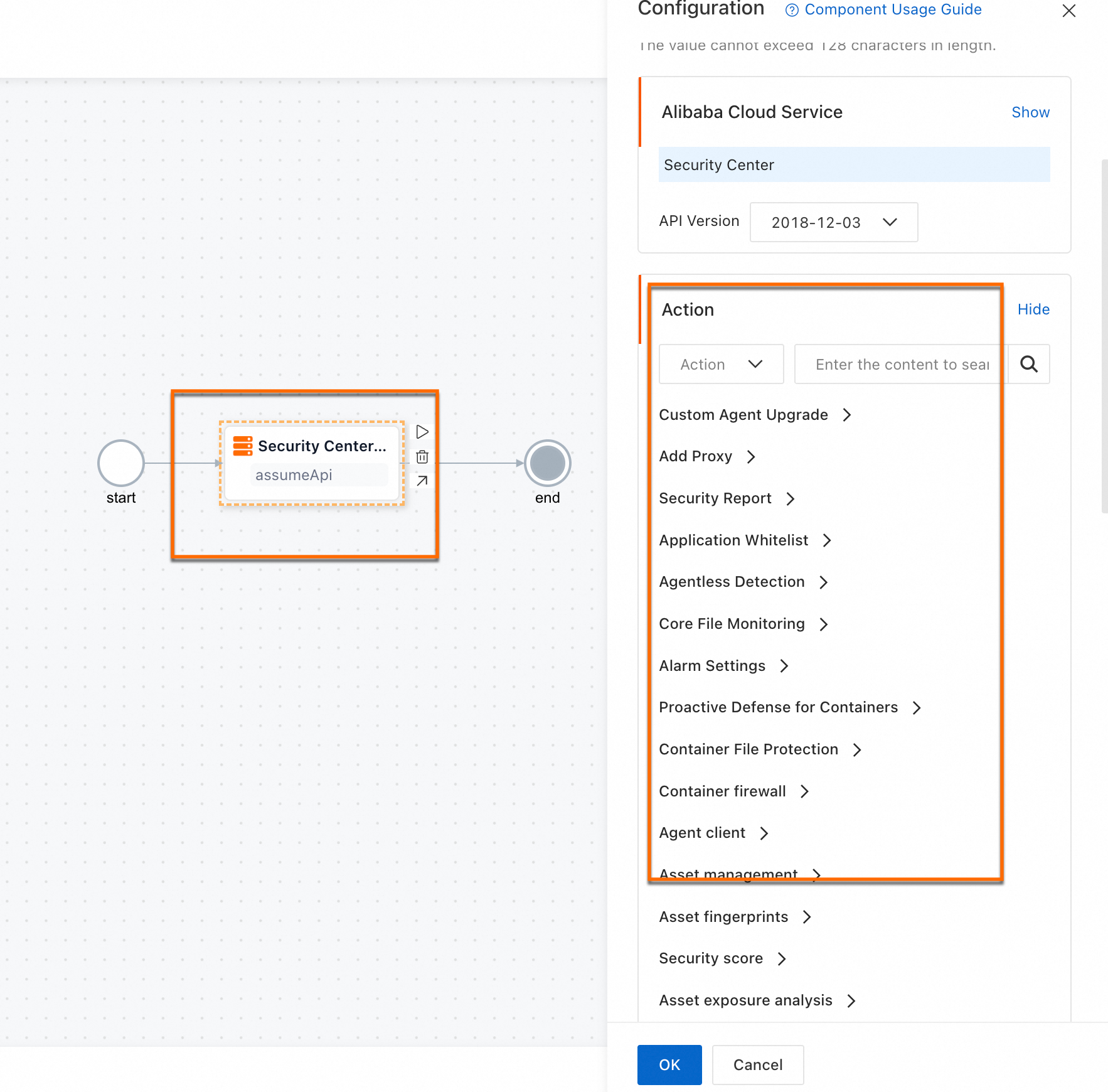Click the search magnifier icon in Action panel
The image size is (1108, 1092).
1029,364
